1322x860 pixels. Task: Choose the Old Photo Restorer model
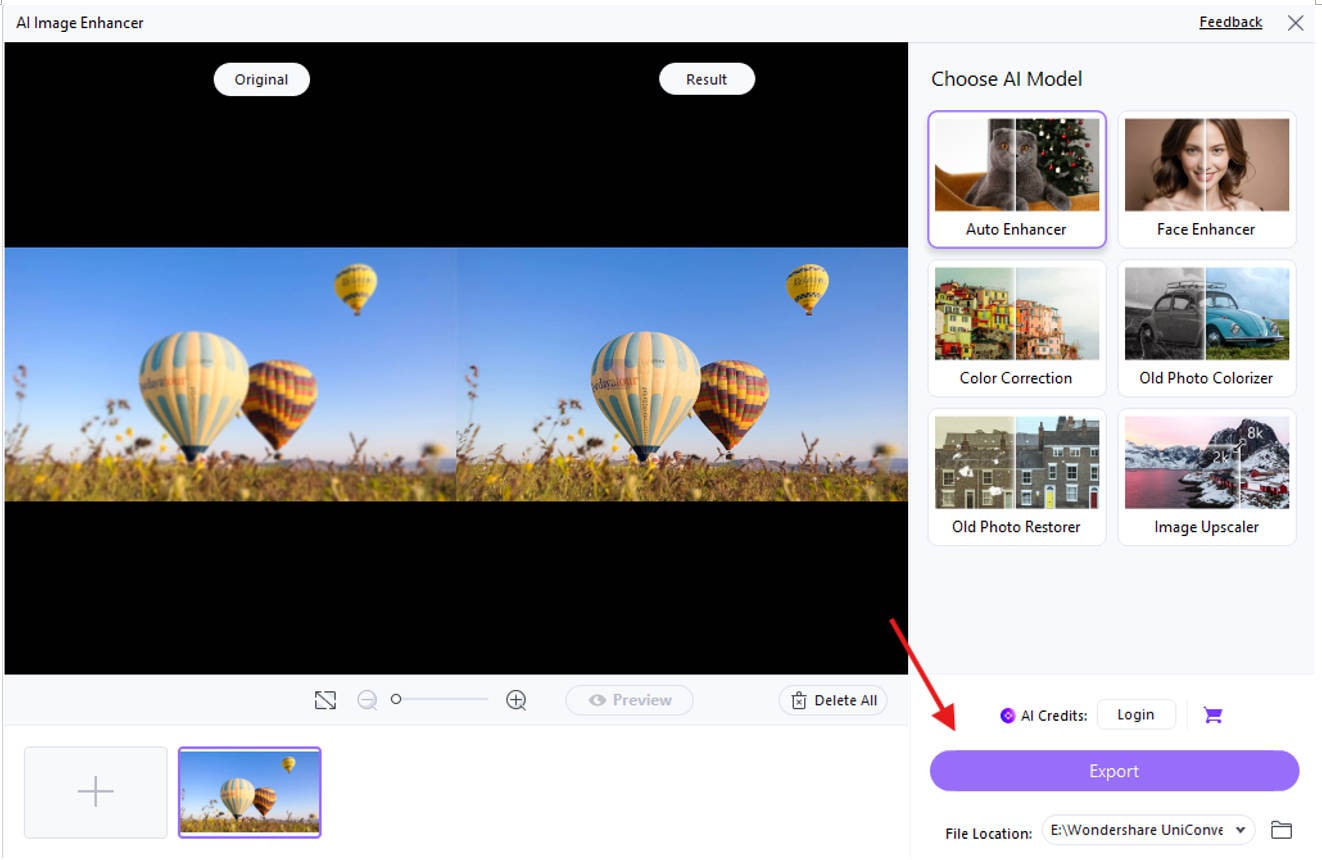point(1017,477)
